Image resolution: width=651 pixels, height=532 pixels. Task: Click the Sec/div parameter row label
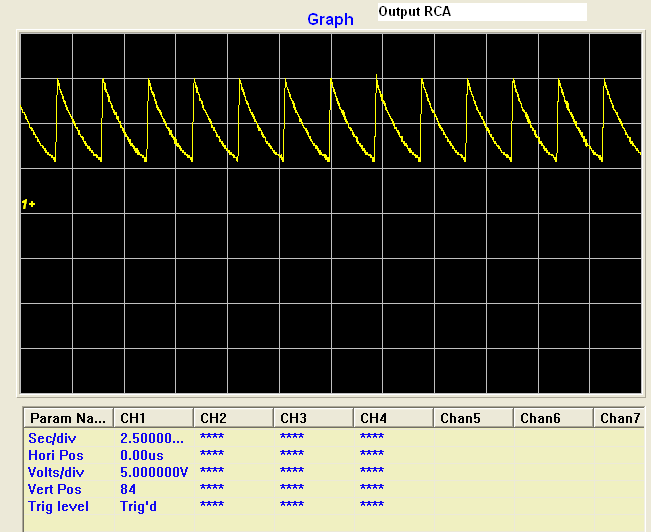[x=52, y=438]
